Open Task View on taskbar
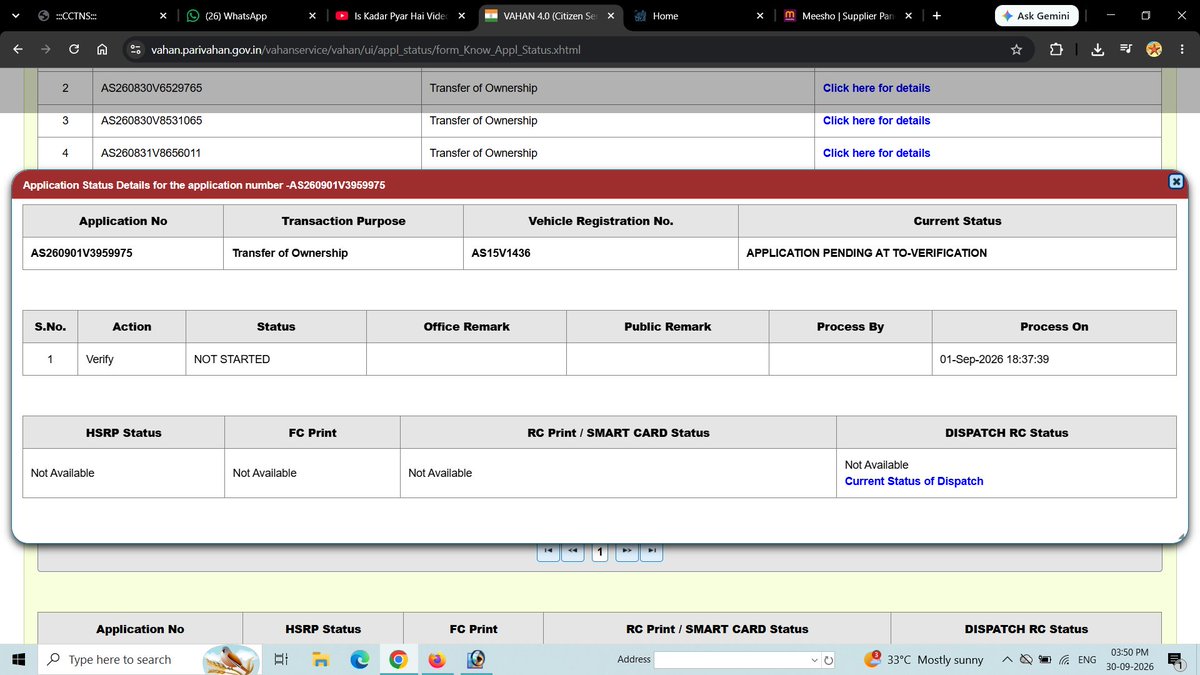 pyautogui.click(x=281, y=659)
